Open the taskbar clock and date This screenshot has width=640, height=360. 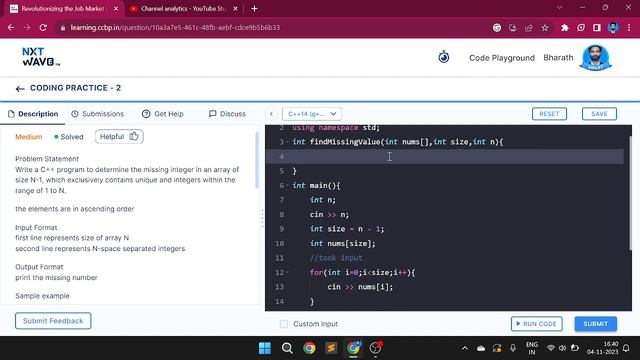tap(602, 348)
